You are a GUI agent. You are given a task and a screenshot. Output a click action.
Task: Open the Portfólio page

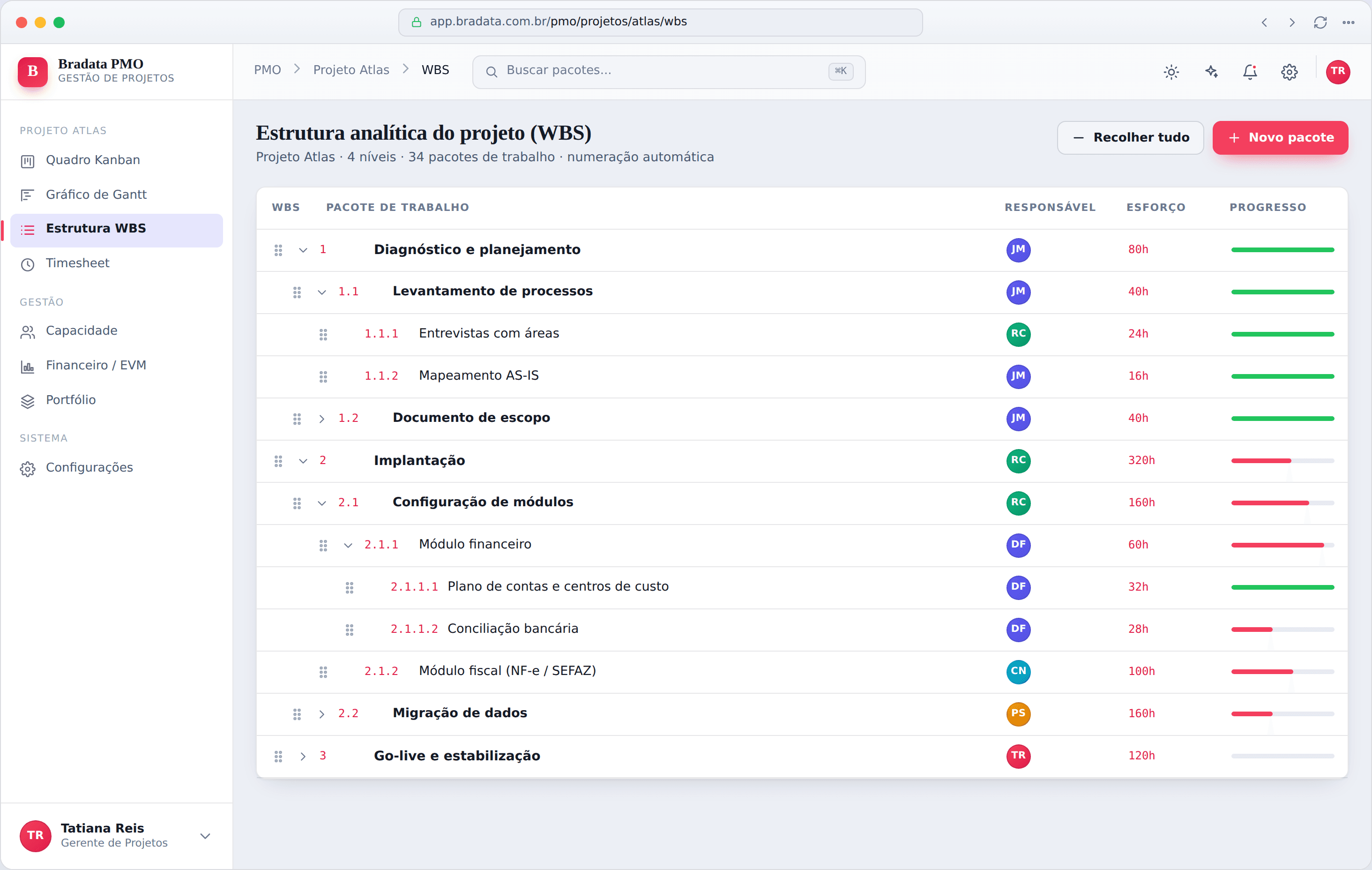(117, 400)
